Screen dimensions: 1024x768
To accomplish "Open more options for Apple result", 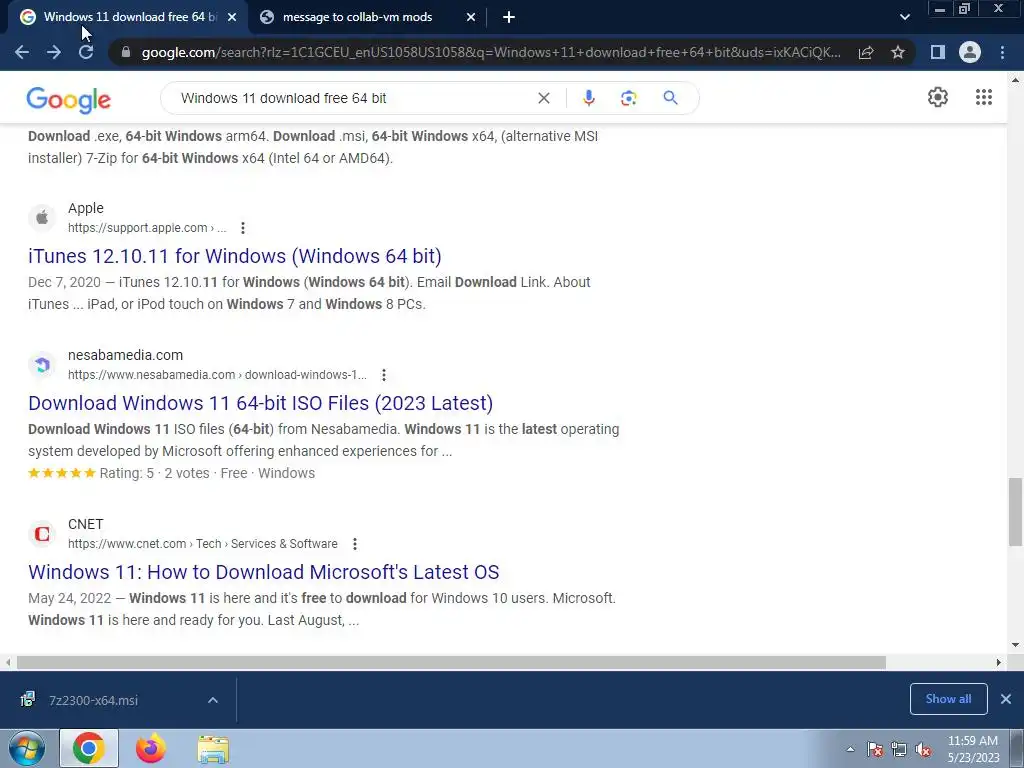I will (x=243, y=228).
